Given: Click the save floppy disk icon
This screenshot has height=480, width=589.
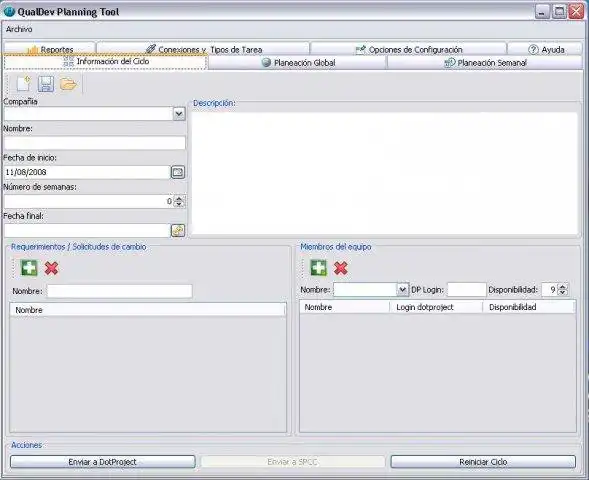Looking at the screenshot, I should pos(46,84).
